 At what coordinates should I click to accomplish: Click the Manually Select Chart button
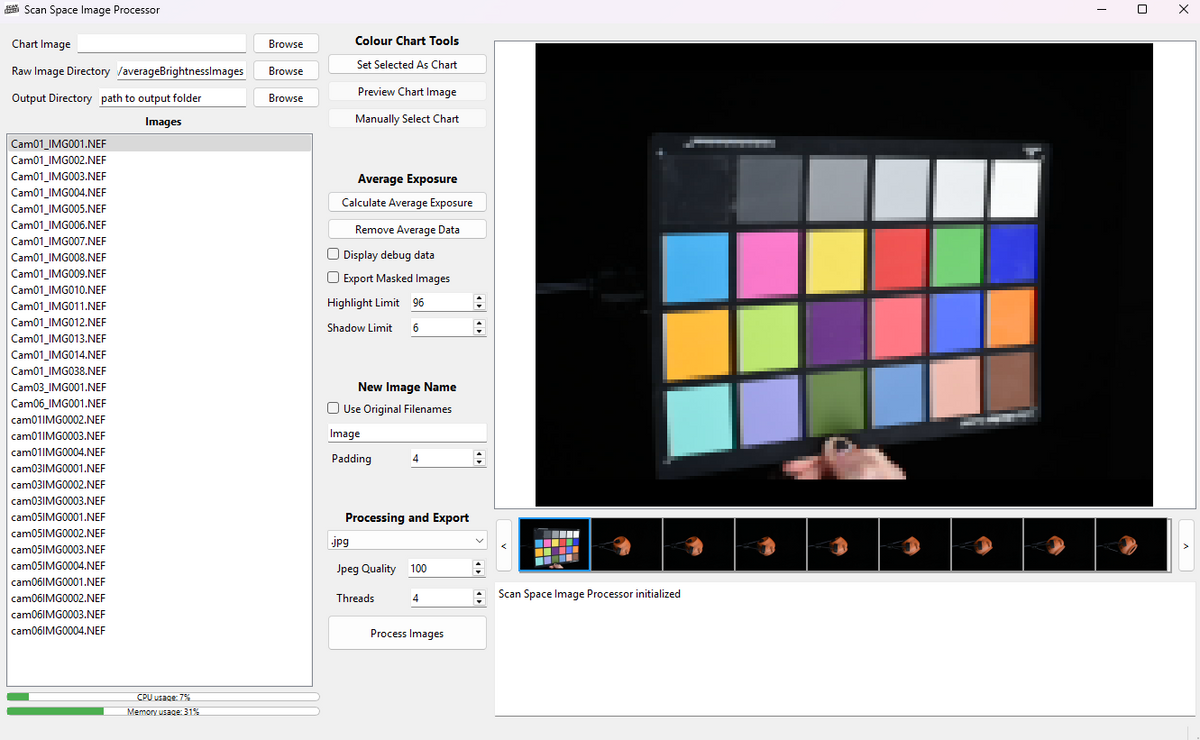407,118
